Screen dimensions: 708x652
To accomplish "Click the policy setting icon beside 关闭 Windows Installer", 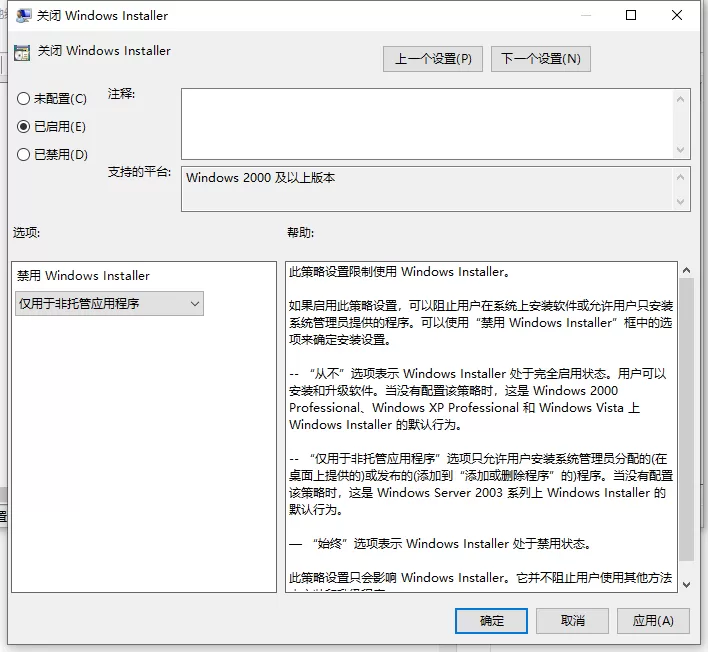I will [x=22, y=52].
